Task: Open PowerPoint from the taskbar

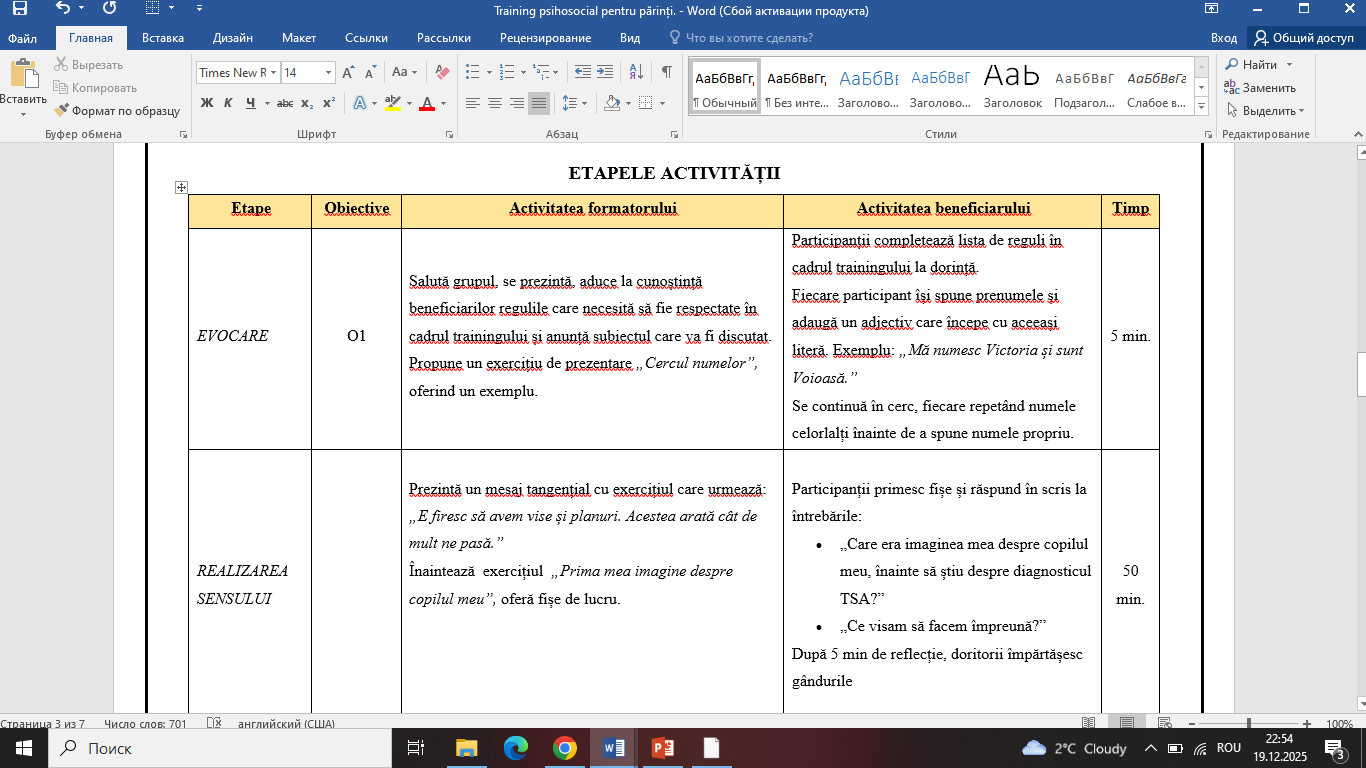Action: click(x=663, y=748)
